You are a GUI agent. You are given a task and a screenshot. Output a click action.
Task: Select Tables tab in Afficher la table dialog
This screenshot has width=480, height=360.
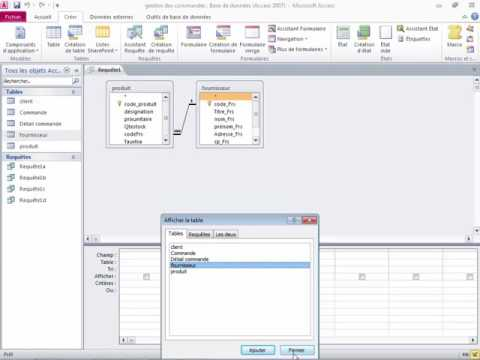tap(175, 233)
